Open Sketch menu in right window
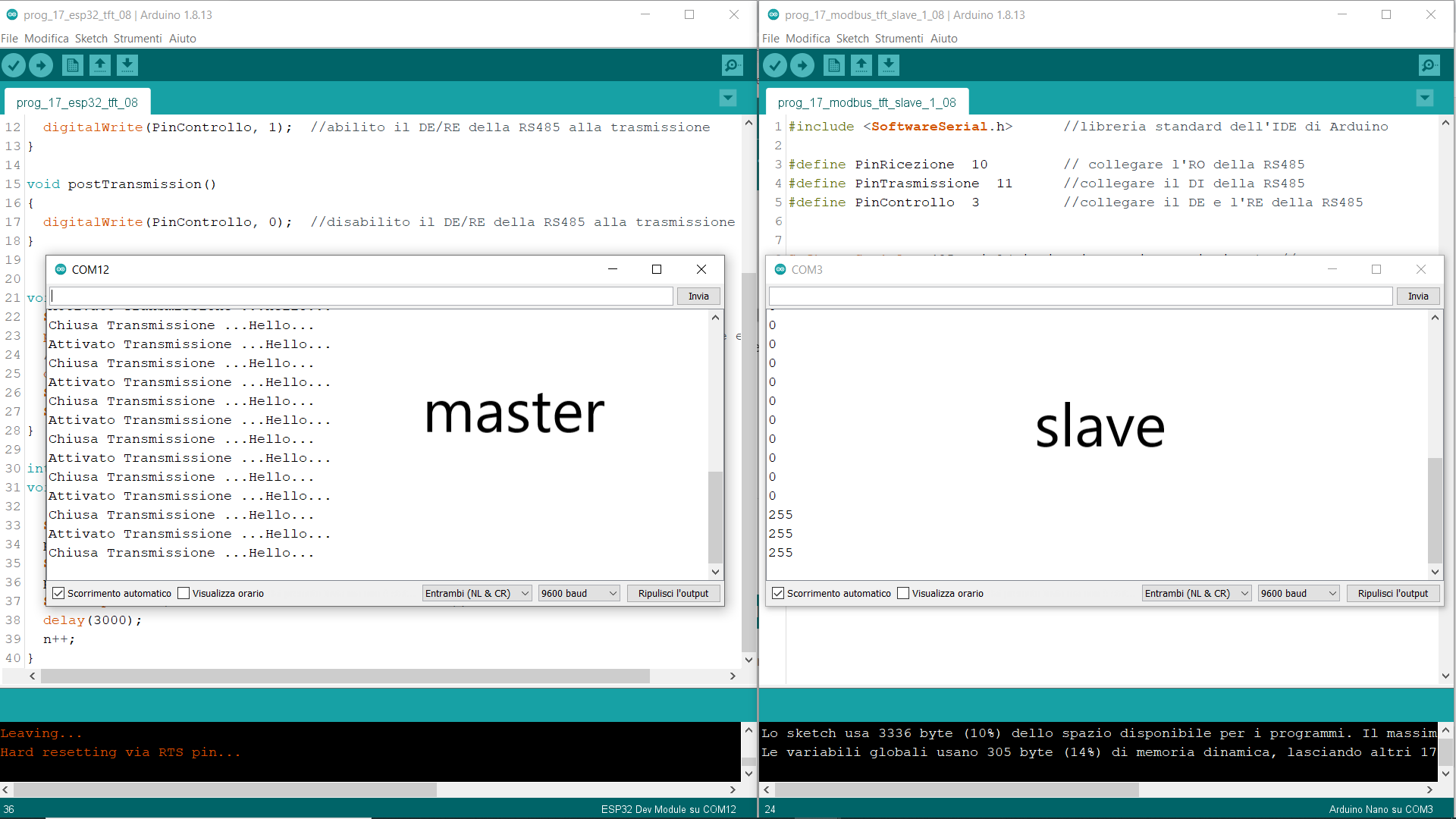 (x=852, y=39)
